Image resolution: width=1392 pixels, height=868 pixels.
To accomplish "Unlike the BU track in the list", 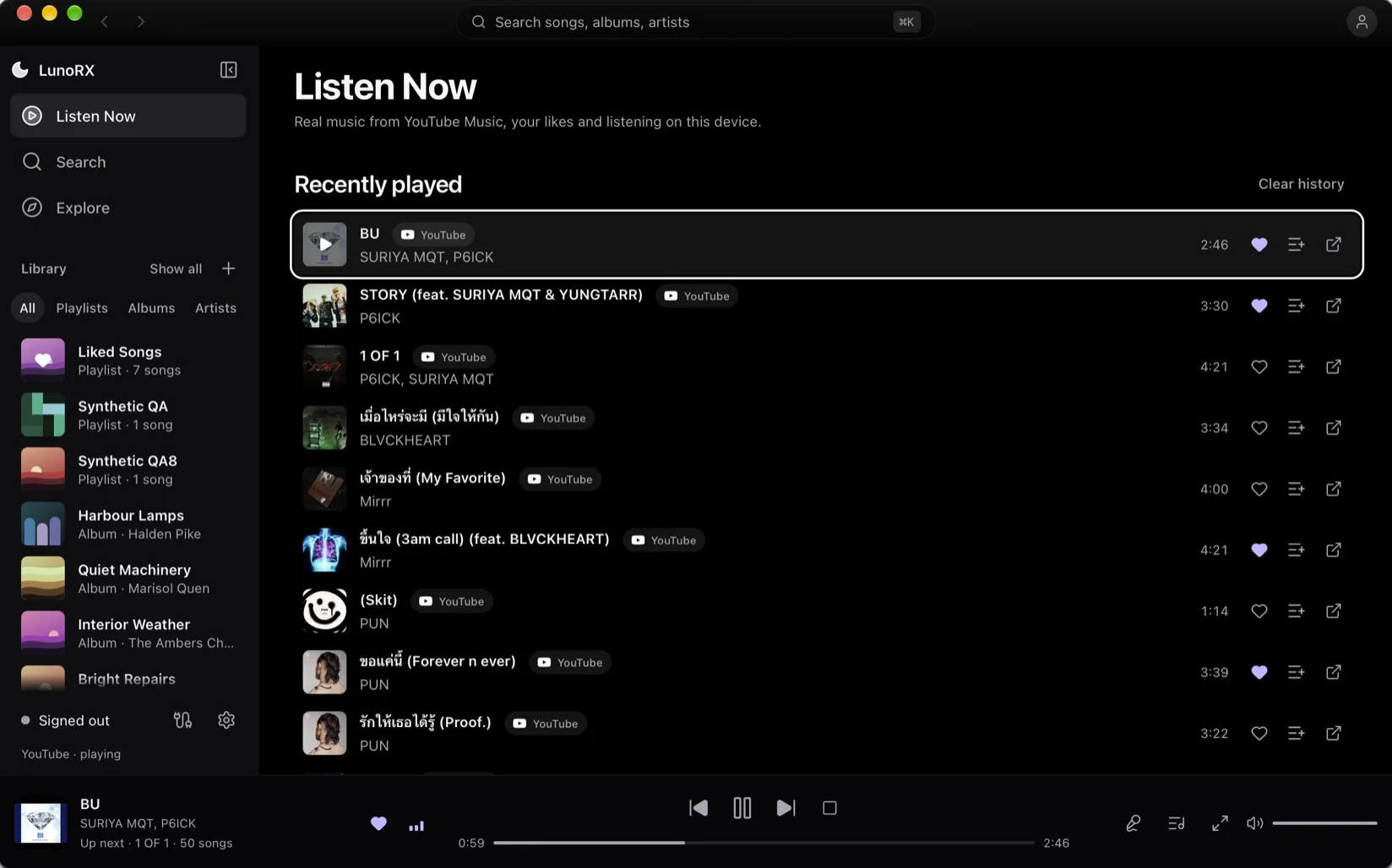I will 1259,245.
